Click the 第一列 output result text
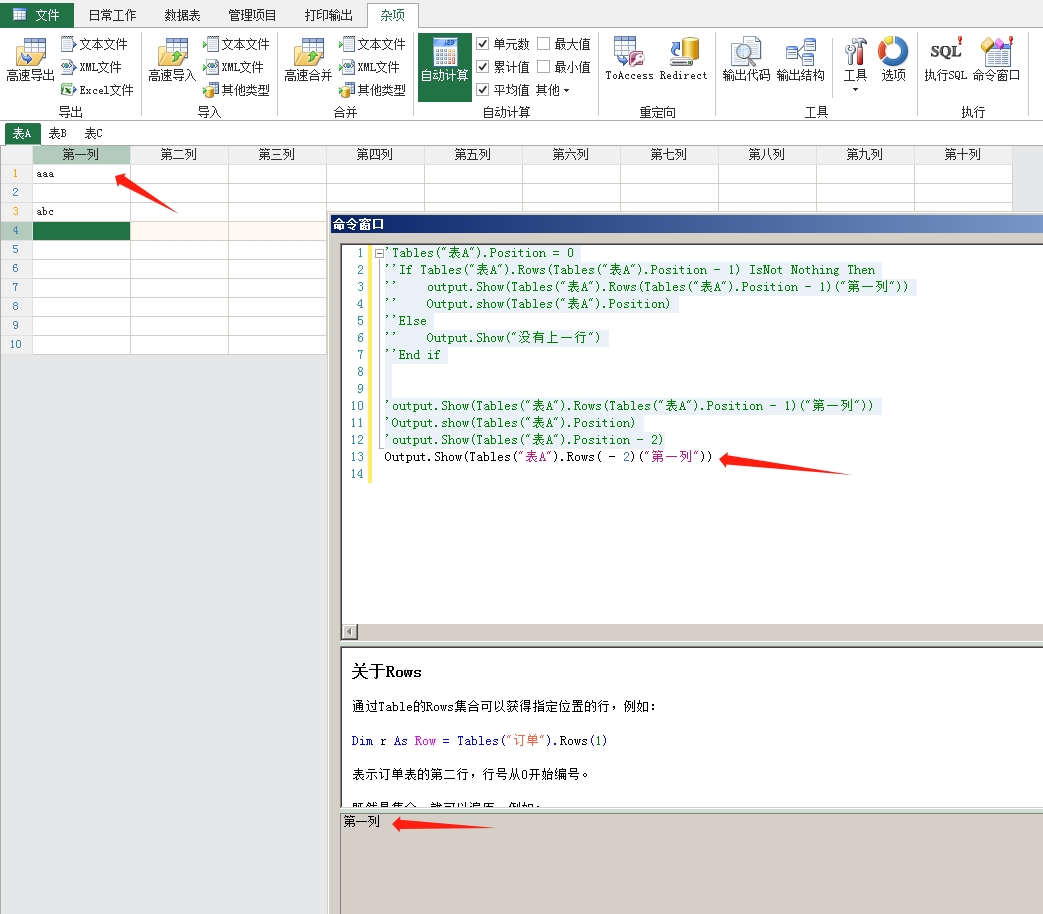This screenshot has height=914, width=1043. [362, 822]
